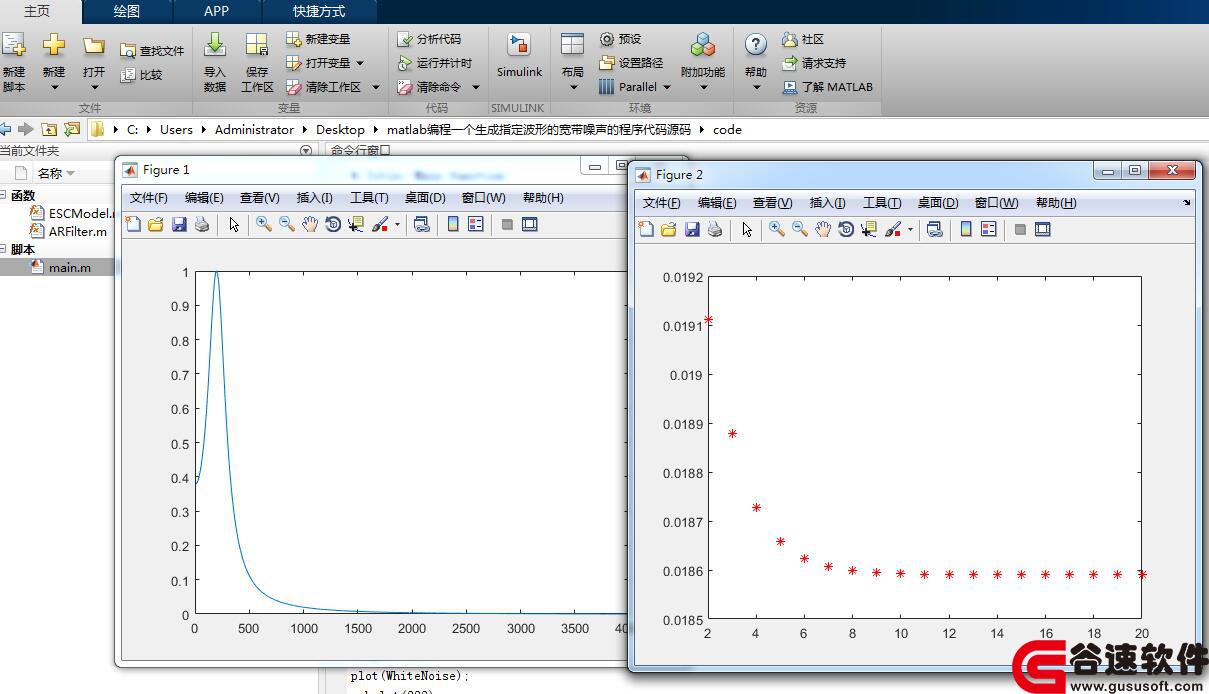Screen dimensions: 1209x694
Task: Toggle Zoom In tool in Figure 1
Action: [x=263, y=225]
